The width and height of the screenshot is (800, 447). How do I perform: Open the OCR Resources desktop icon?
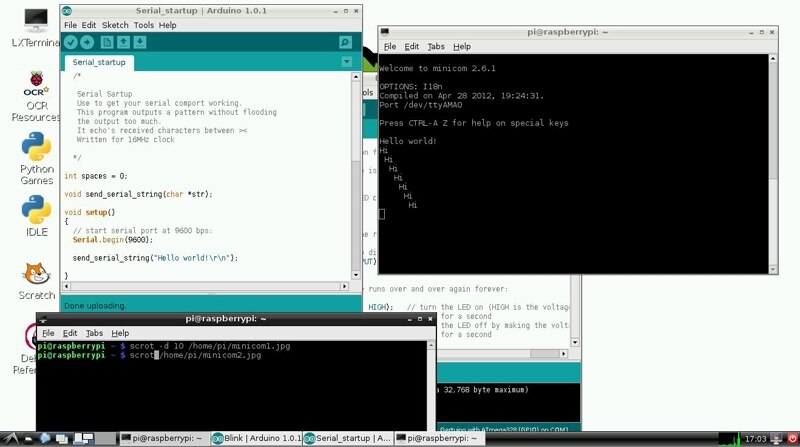coord(36,97)
